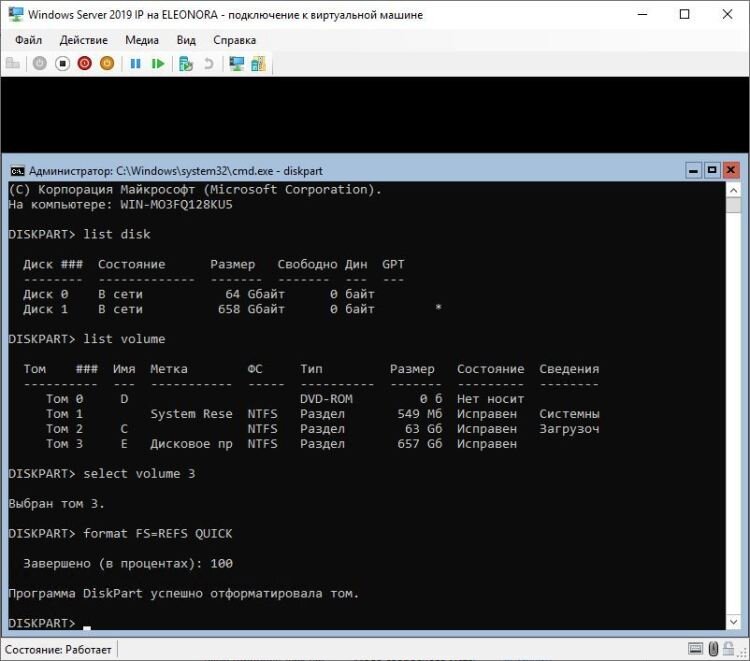750x661 pixels.
Task: Click 'format FS=REFS QUICK' command text
Action: 157,534
